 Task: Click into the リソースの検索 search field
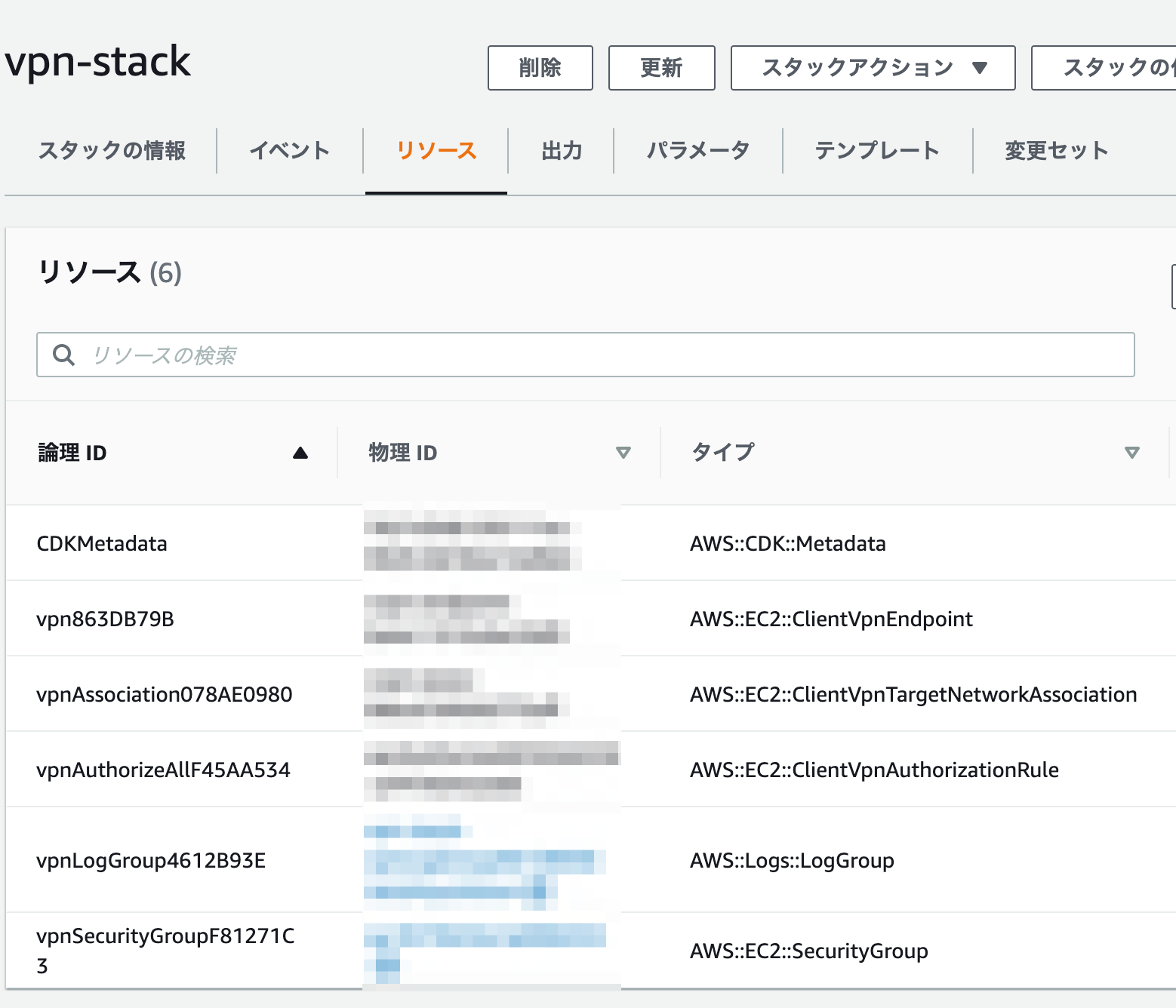tap(302, 355)
